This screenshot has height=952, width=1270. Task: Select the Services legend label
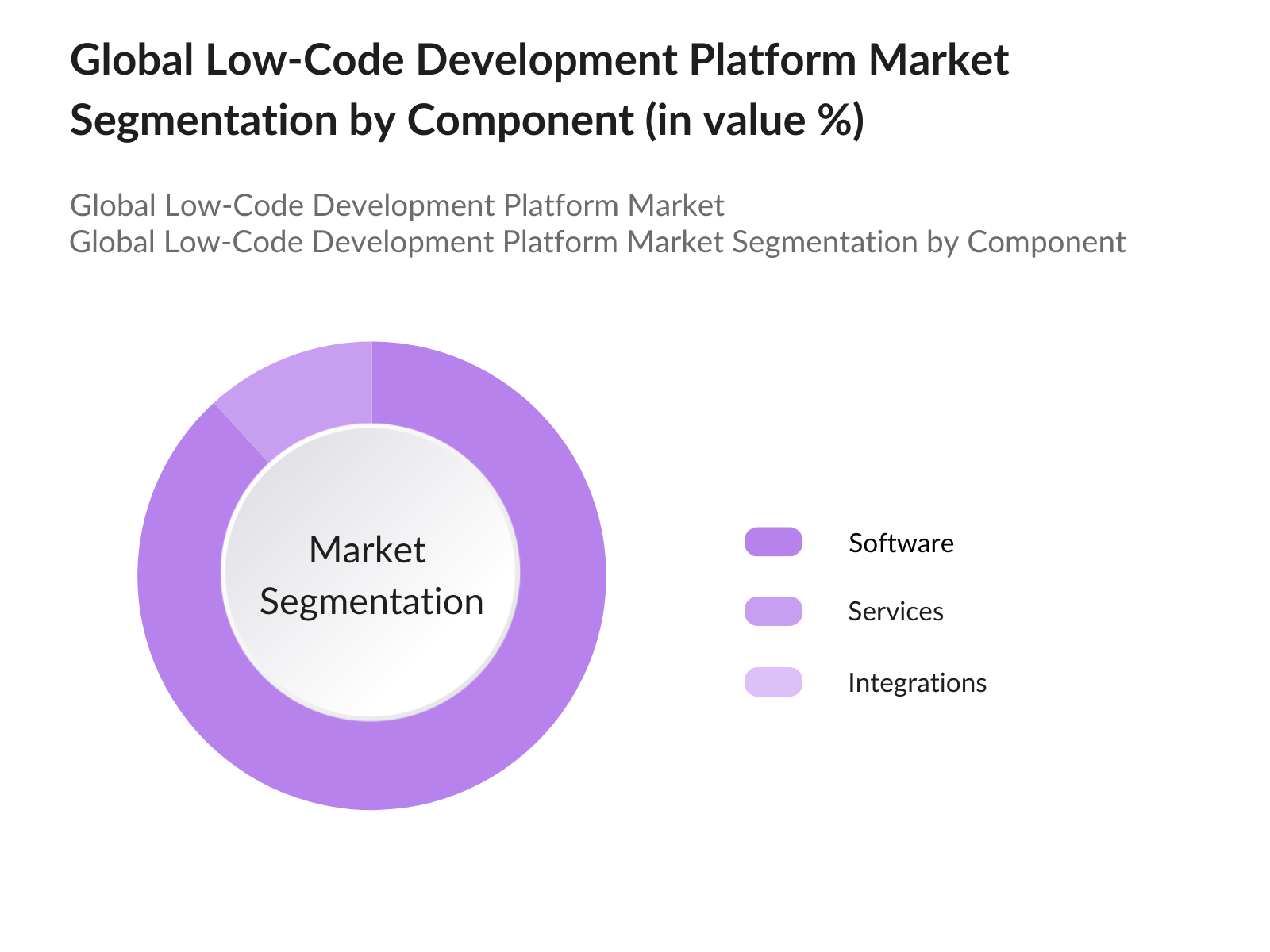[895, 612]
